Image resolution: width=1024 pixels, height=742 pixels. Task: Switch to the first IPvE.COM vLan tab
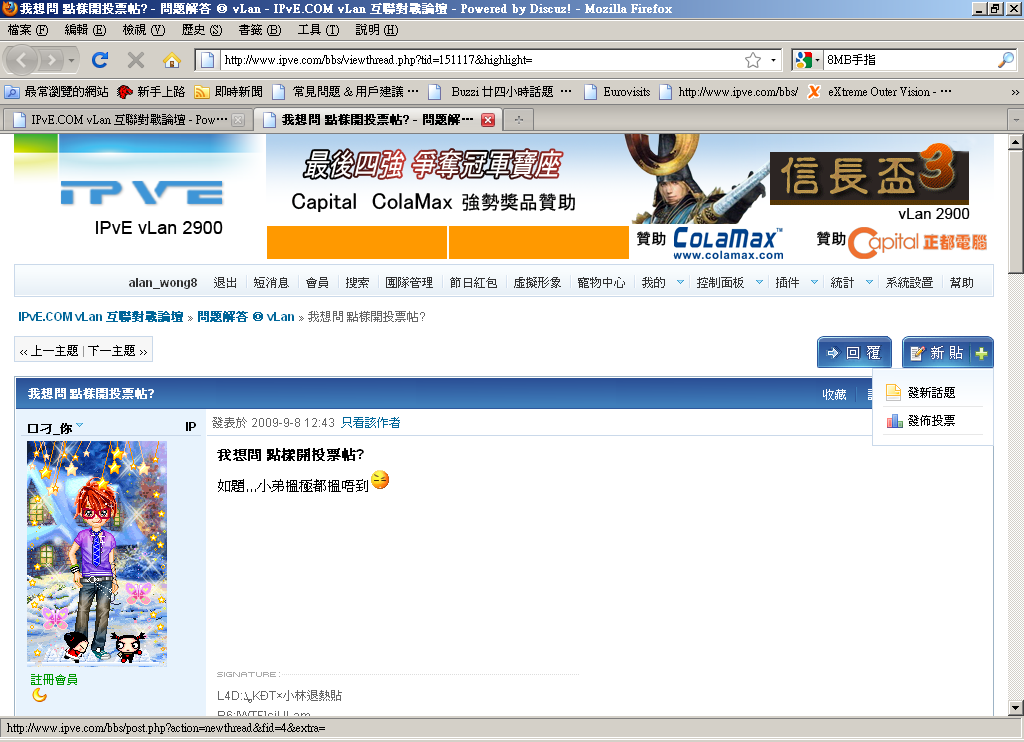(x=127, y=120)
